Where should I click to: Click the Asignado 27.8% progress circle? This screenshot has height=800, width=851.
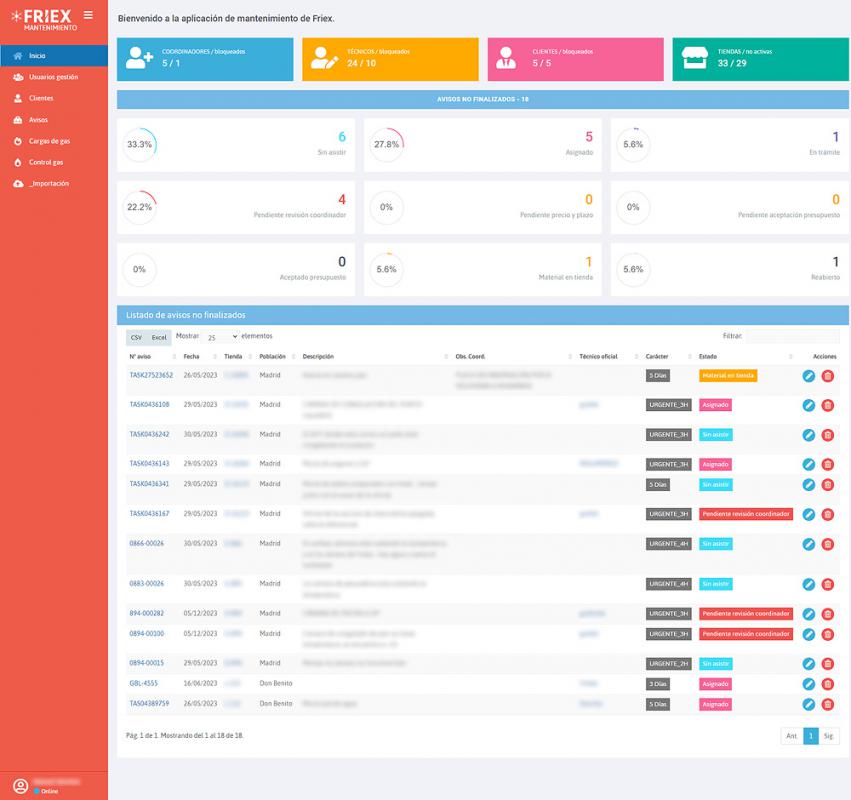pos(386,144)
